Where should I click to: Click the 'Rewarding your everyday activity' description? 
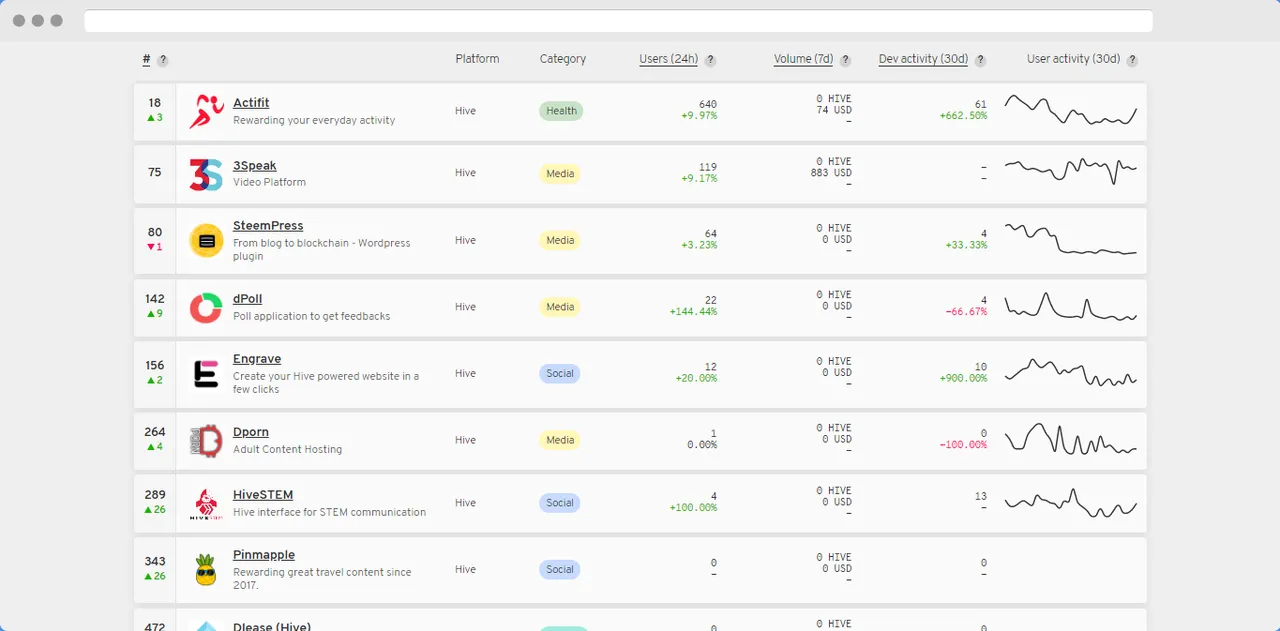tap(314, 120)
